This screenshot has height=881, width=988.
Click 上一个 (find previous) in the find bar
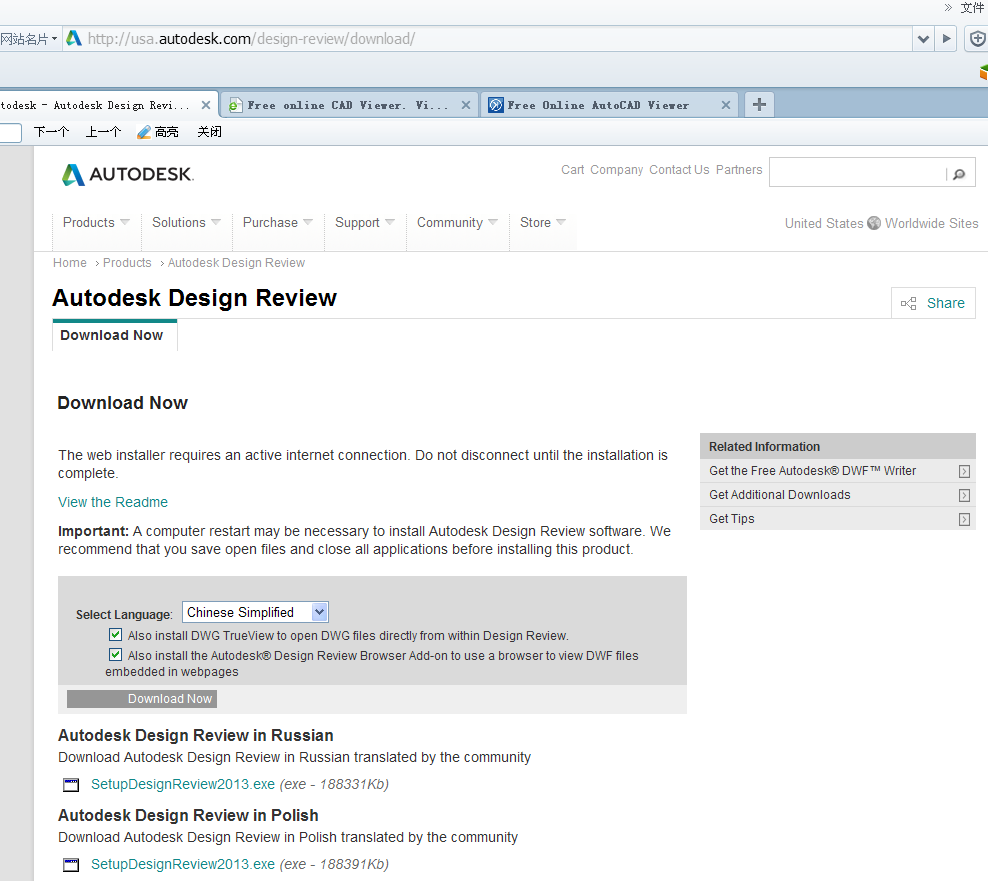[x=103, y=132]
